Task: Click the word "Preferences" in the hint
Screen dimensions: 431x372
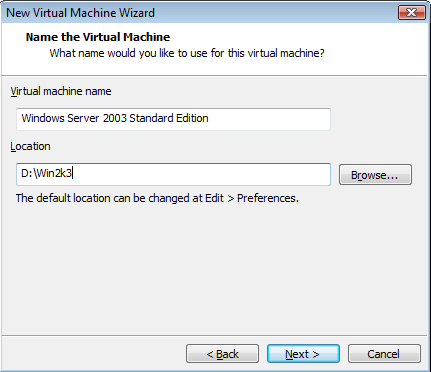Action: click(x=268, y=198)
